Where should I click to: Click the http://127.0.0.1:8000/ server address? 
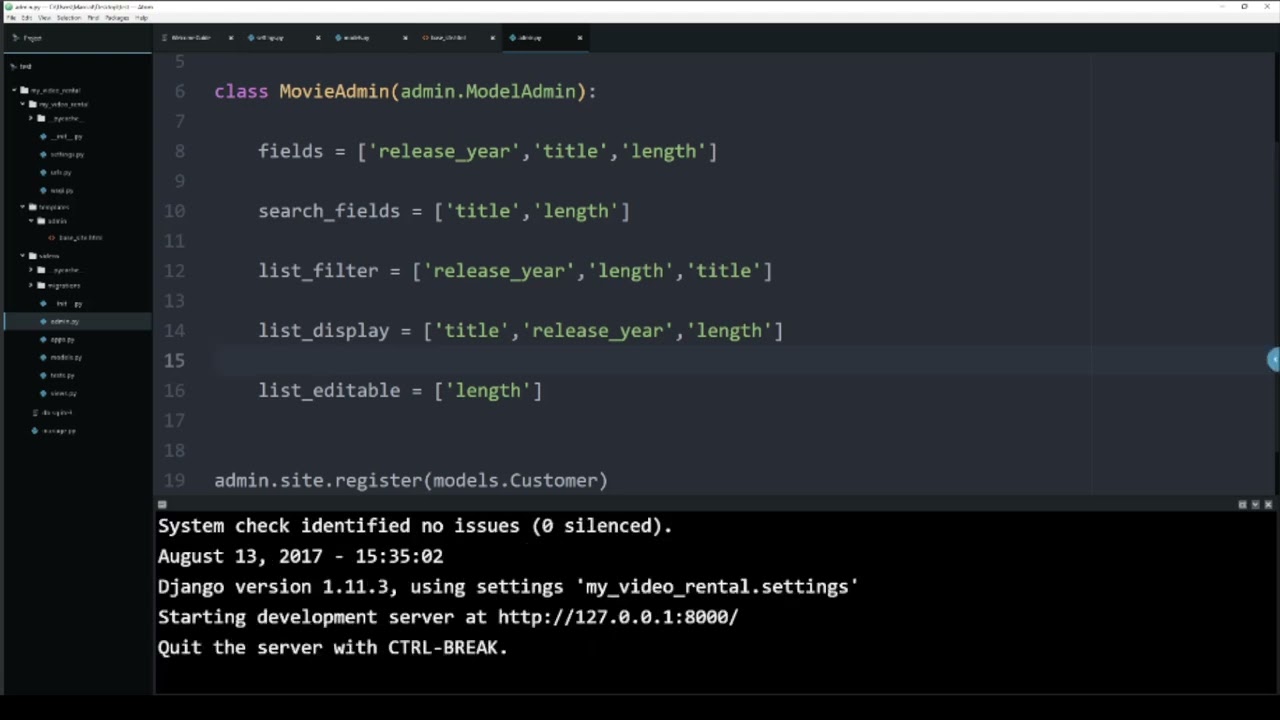pos(618,617)
